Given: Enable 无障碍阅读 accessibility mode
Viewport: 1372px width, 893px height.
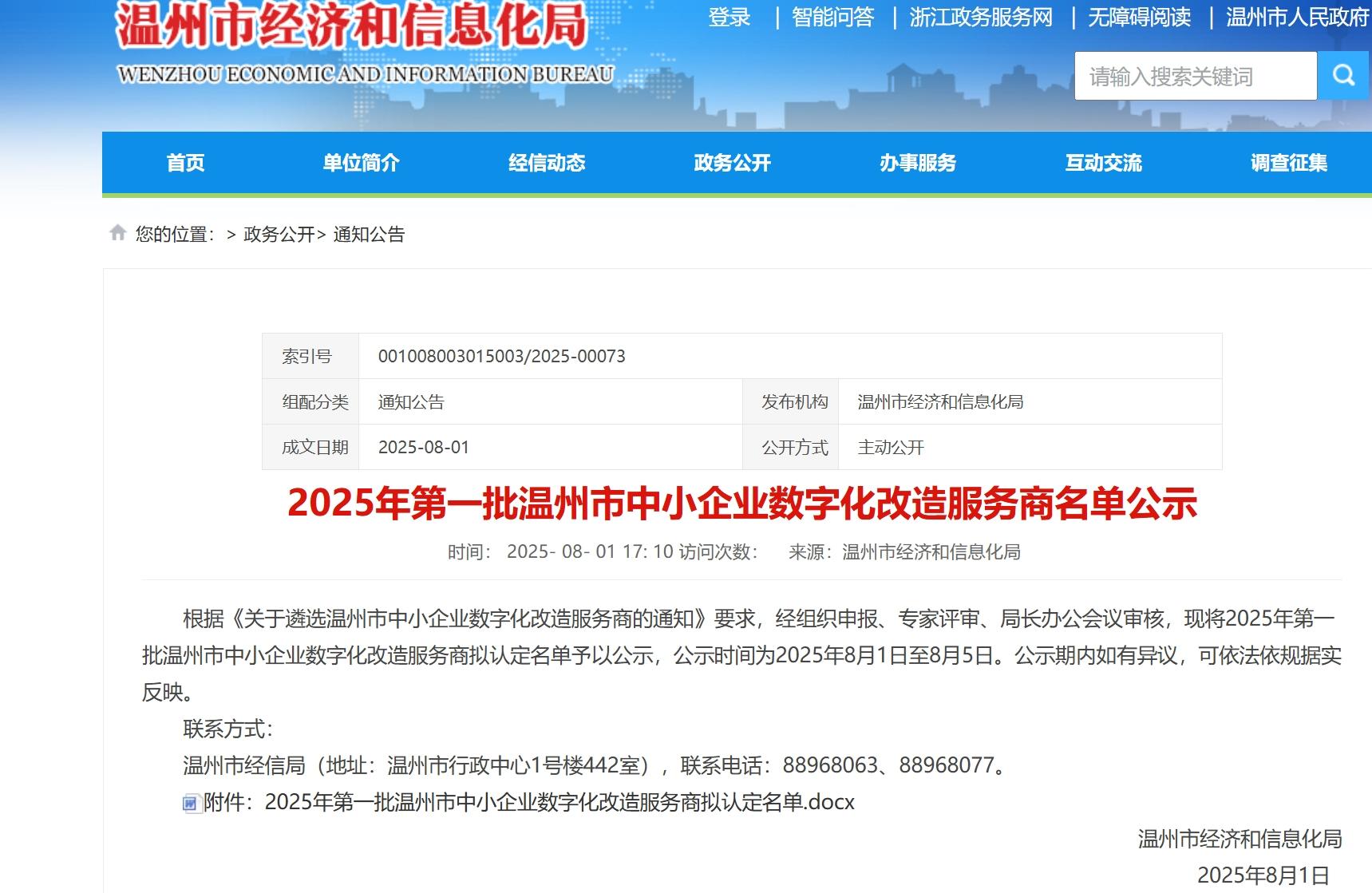Looking at the screenshot, I should (1139, 18).
